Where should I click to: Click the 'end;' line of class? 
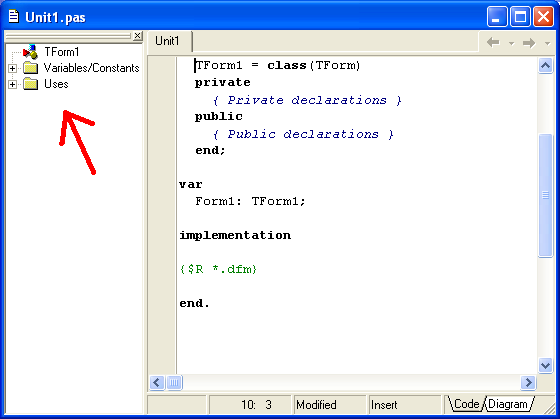pos(210,150)
